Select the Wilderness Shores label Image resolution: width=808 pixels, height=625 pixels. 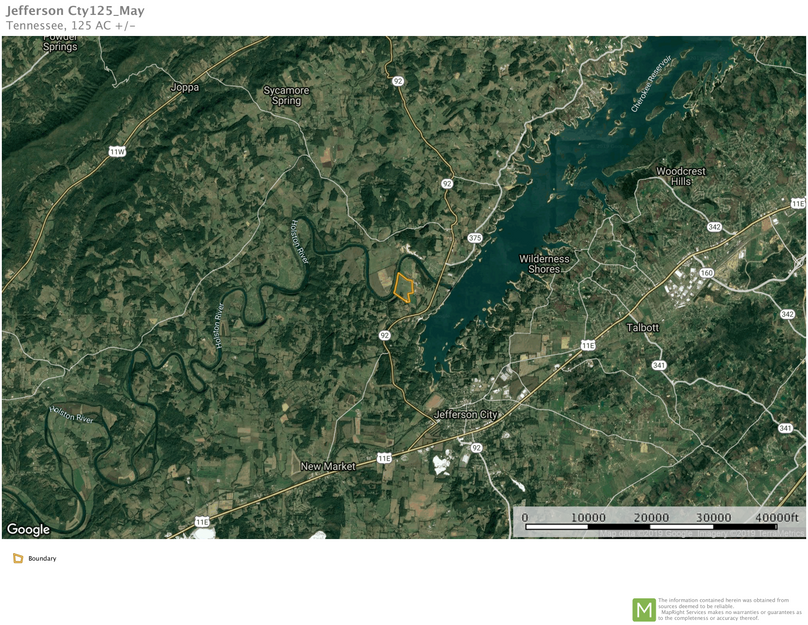click(x=545, y=263)
